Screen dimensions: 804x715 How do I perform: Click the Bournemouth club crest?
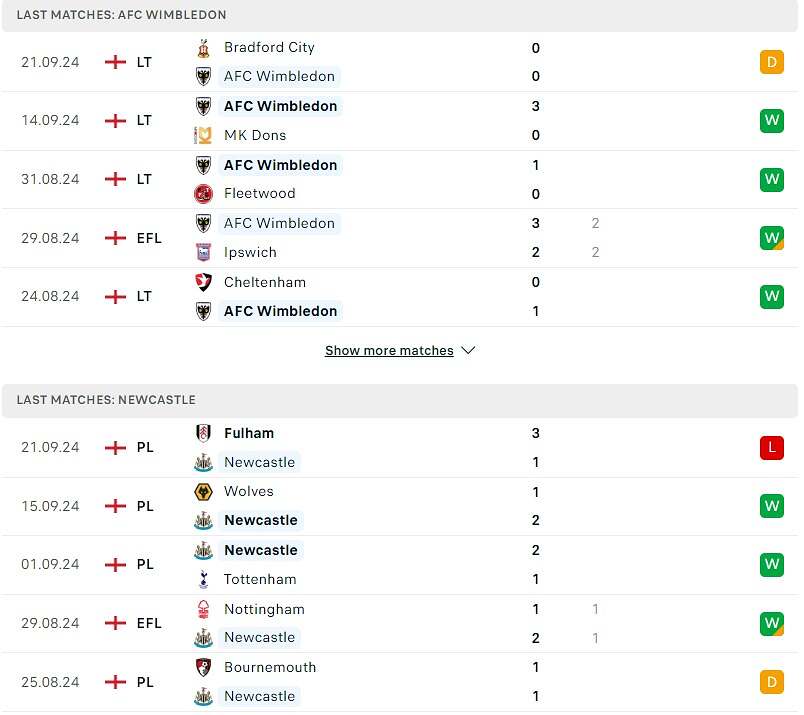(x=204, y=667)
